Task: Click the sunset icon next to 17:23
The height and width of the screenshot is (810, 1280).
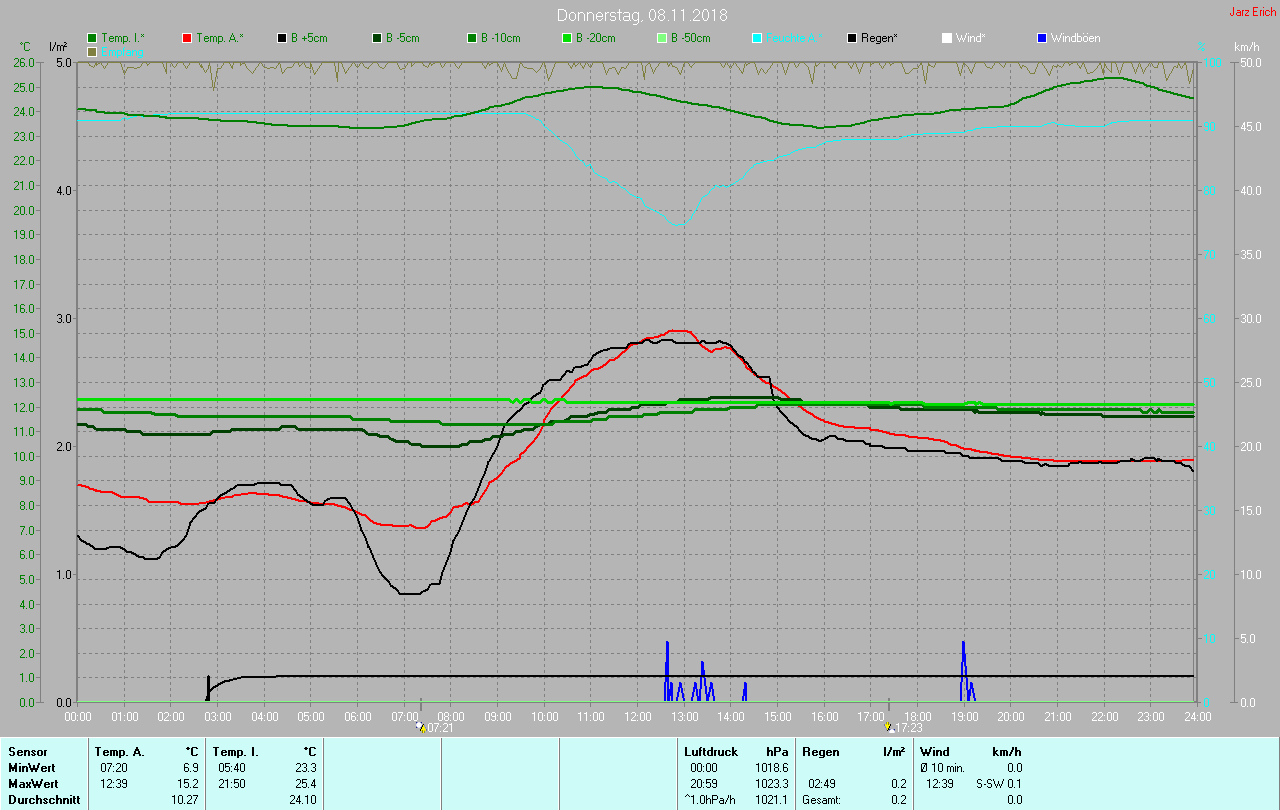Action: coord(889,727)
